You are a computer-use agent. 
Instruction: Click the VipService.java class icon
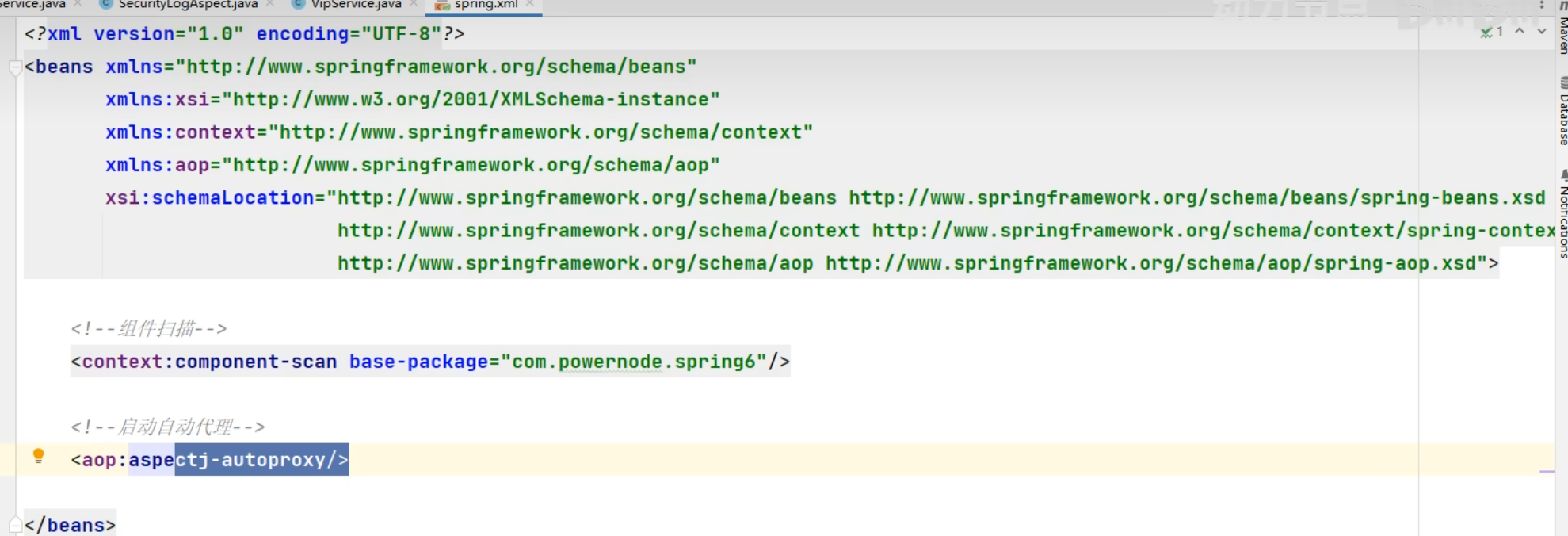[298, 5]
